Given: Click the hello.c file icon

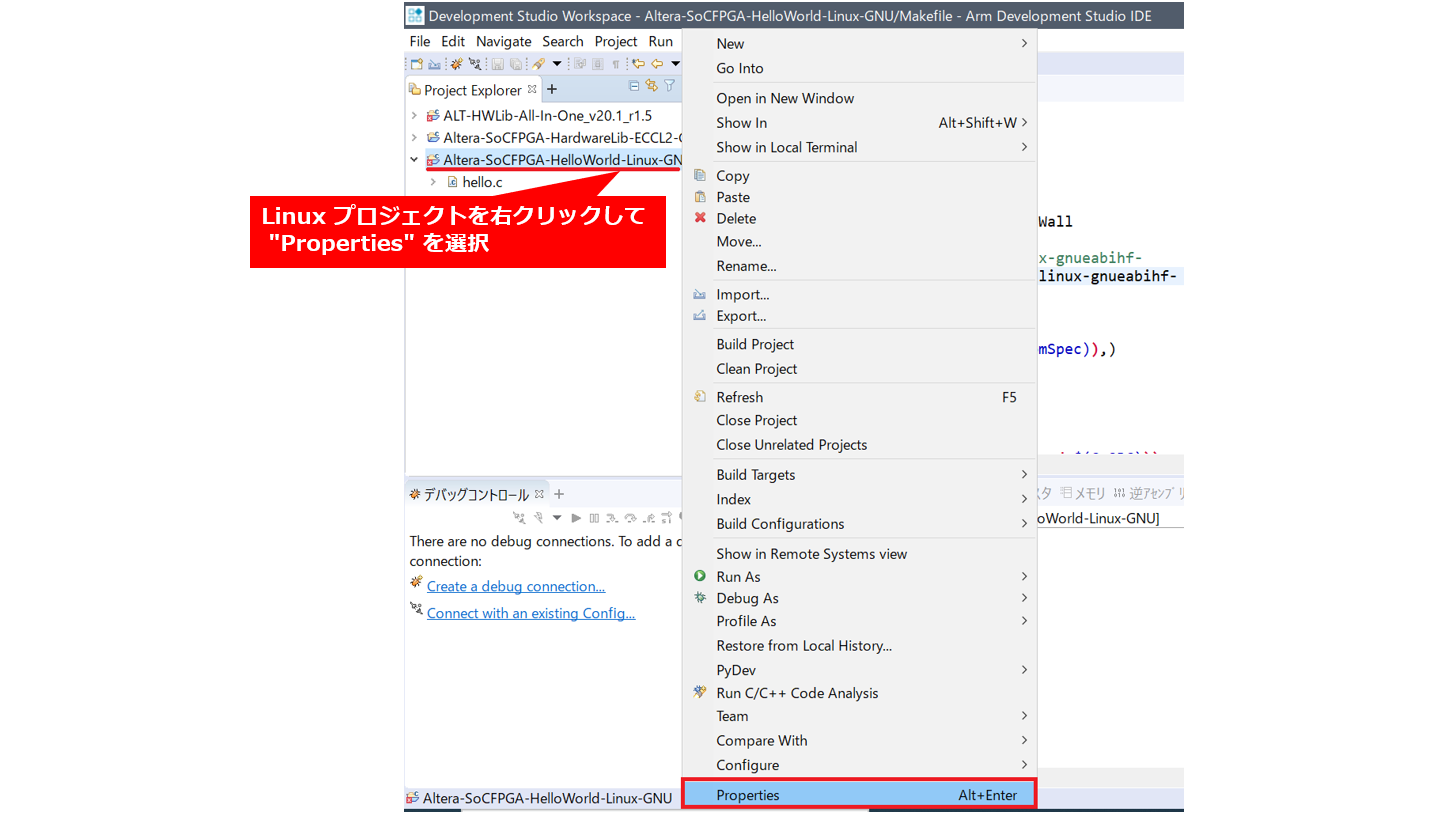Looking at the screenshot, I should 452,182.
